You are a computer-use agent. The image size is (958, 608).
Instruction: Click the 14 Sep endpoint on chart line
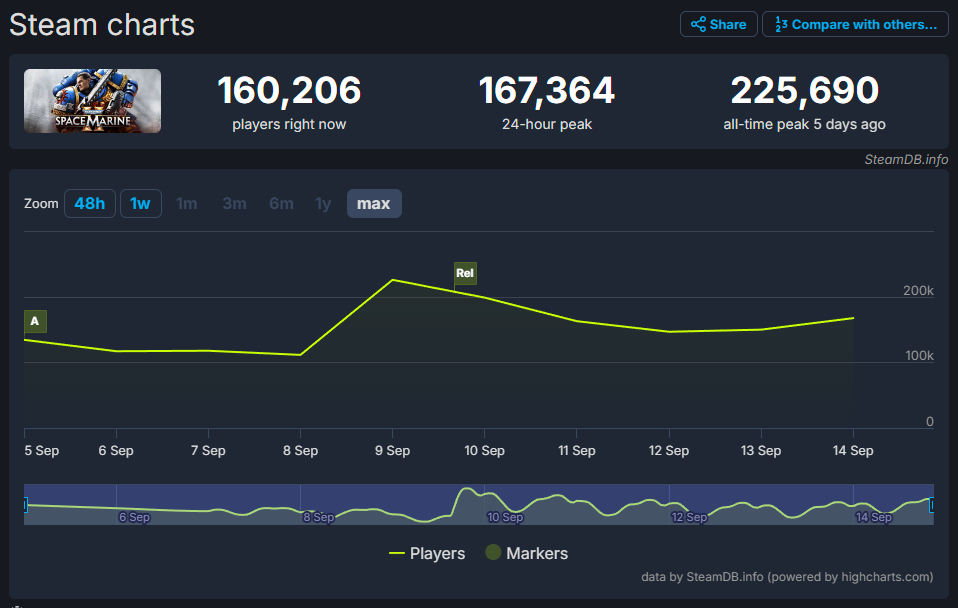pos(853,318)
